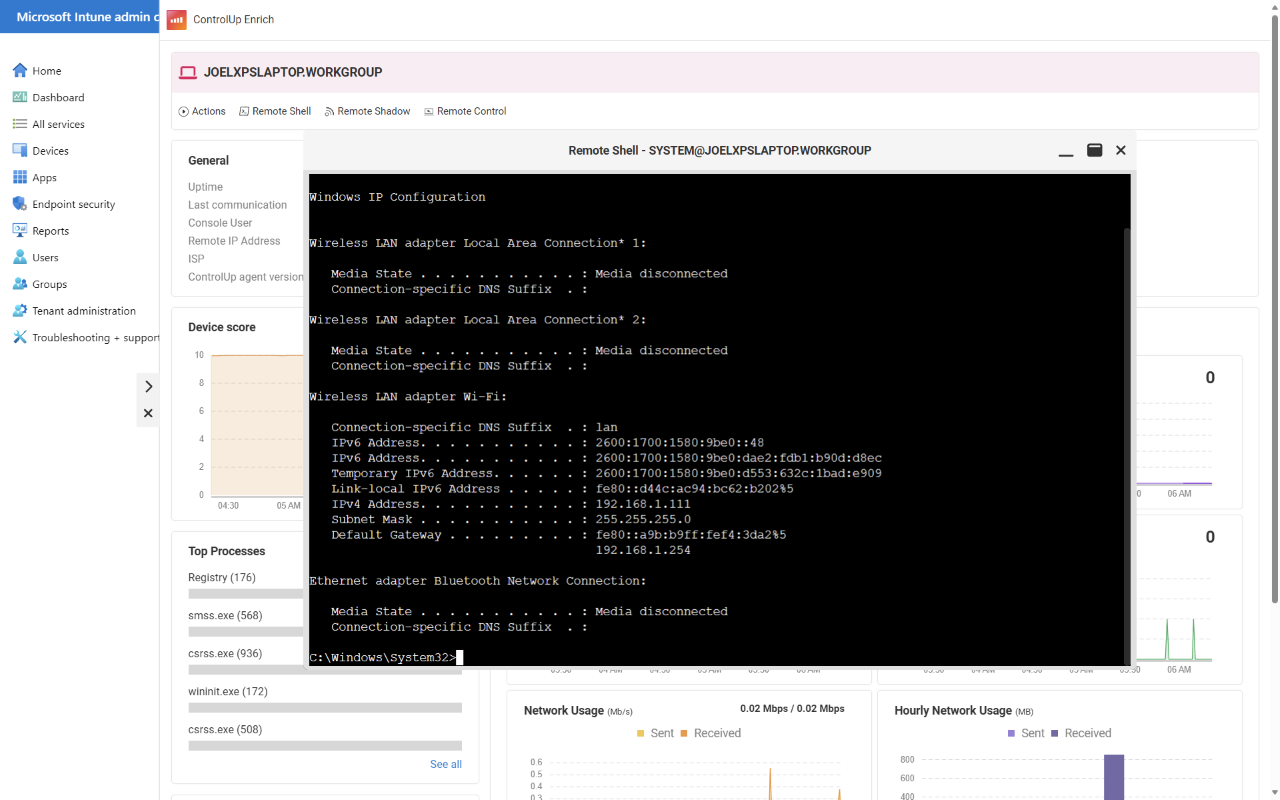The height and width of the screenshot is (800, 1280).
Task: Switch to the Microsoft Intune admin tab
Action: coord(79,16)
